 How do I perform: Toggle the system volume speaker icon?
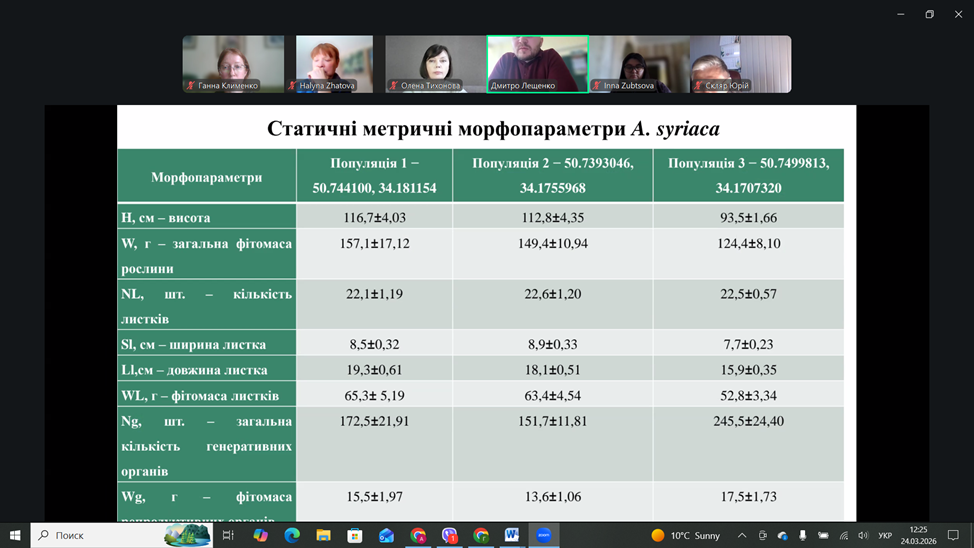click(863, 536)
